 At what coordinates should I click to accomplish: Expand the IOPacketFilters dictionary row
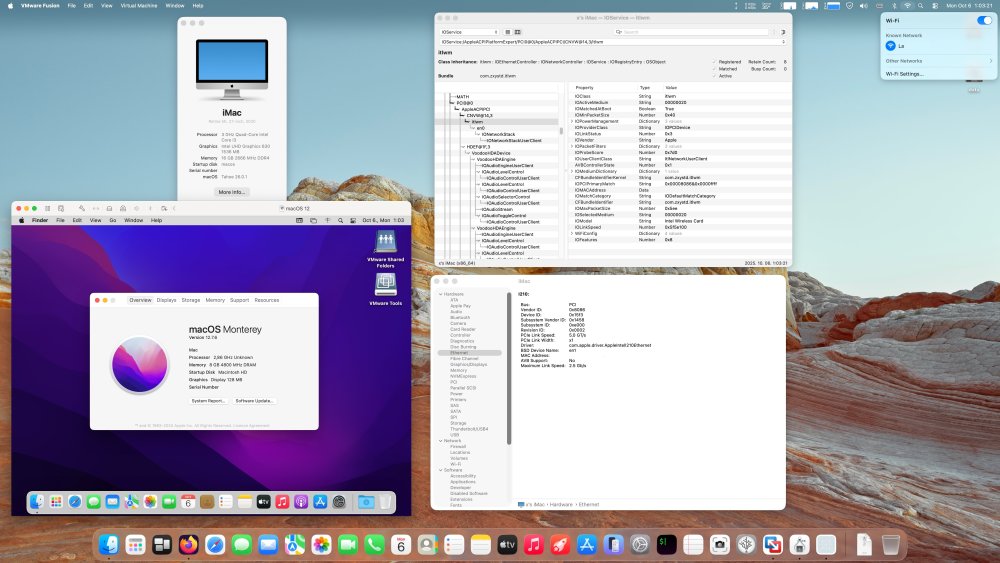[572, 146]
